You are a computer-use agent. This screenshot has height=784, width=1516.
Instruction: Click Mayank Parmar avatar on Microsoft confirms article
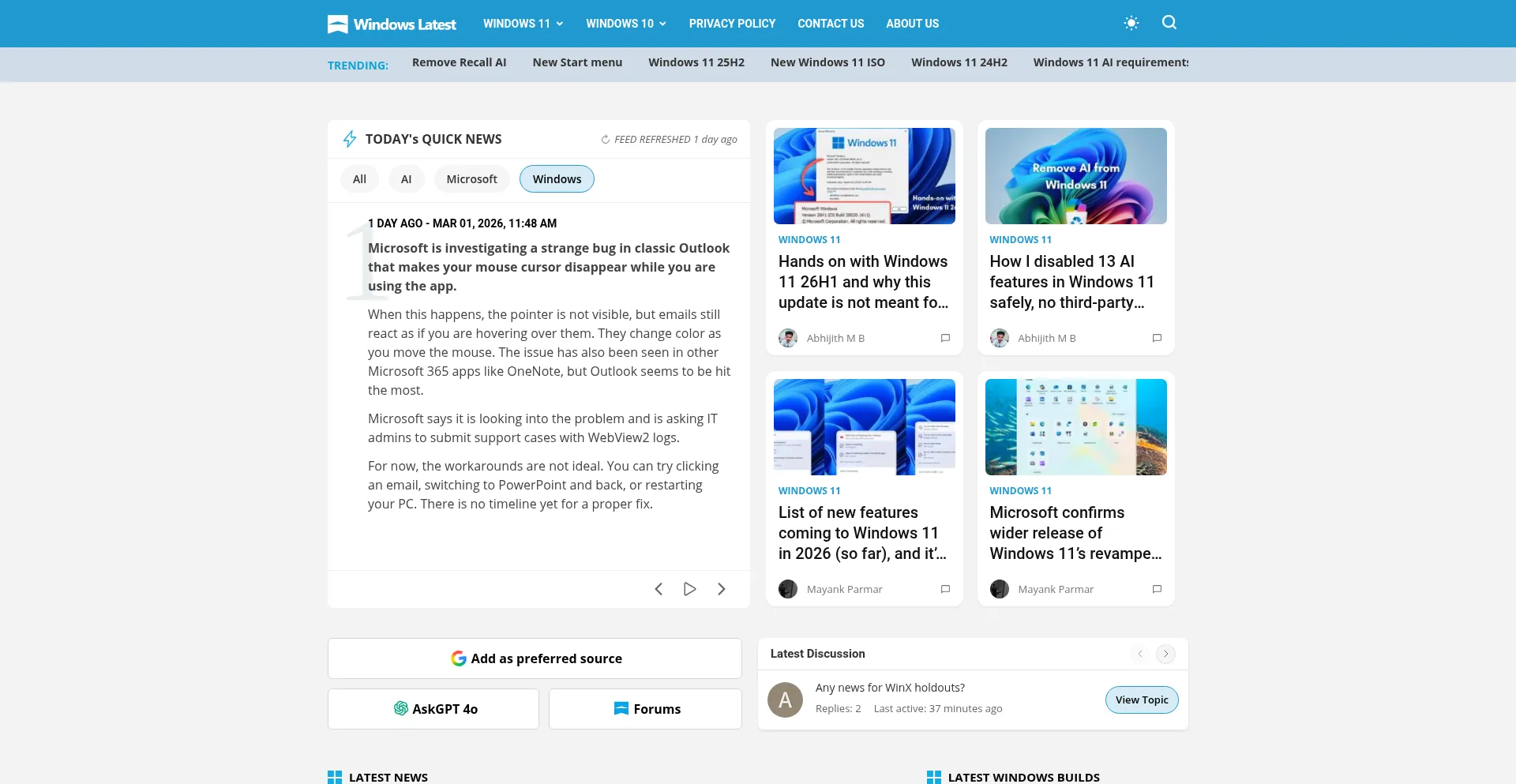coord(1000,589)
